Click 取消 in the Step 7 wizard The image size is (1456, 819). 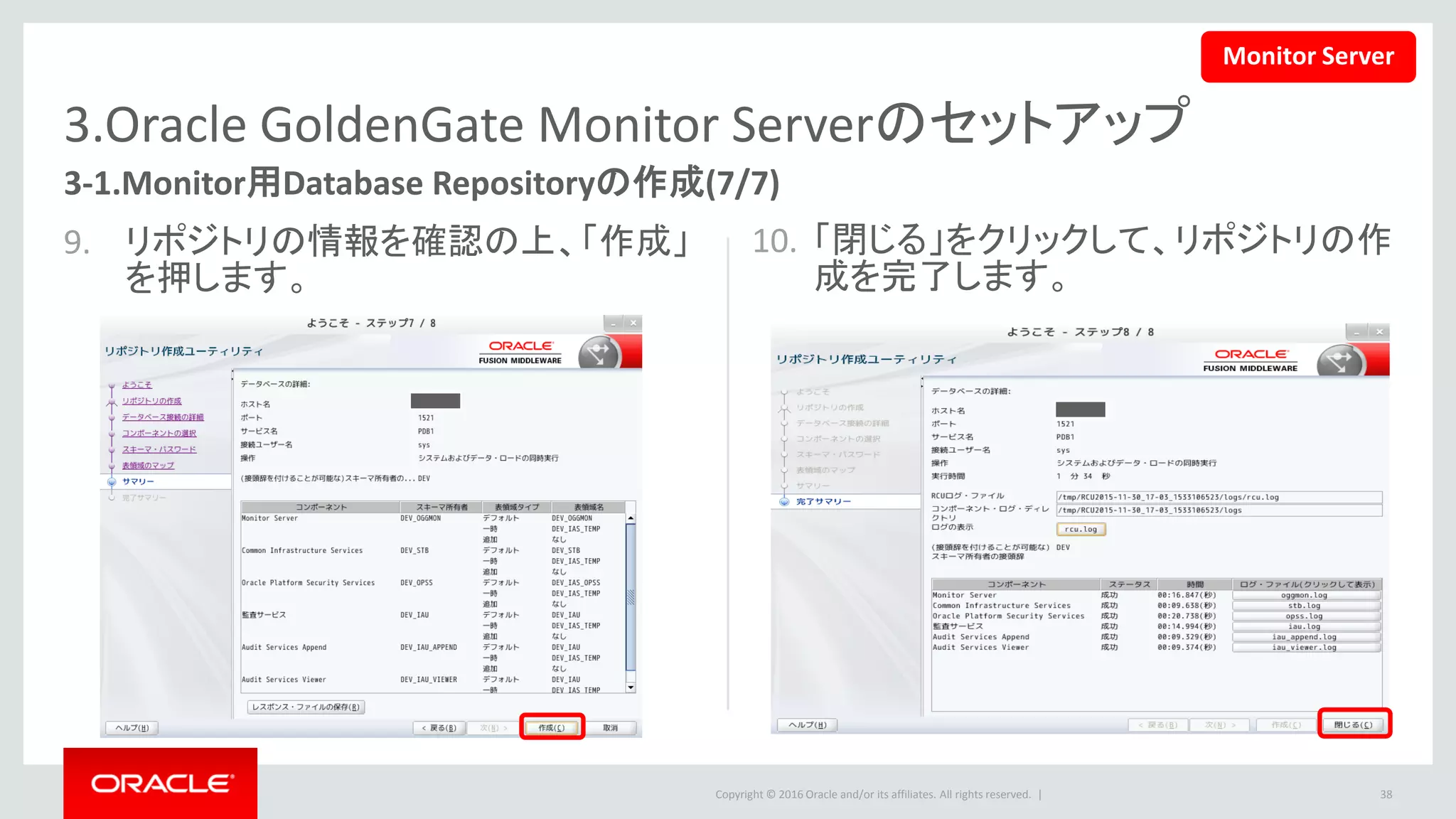tap(611, 727)
